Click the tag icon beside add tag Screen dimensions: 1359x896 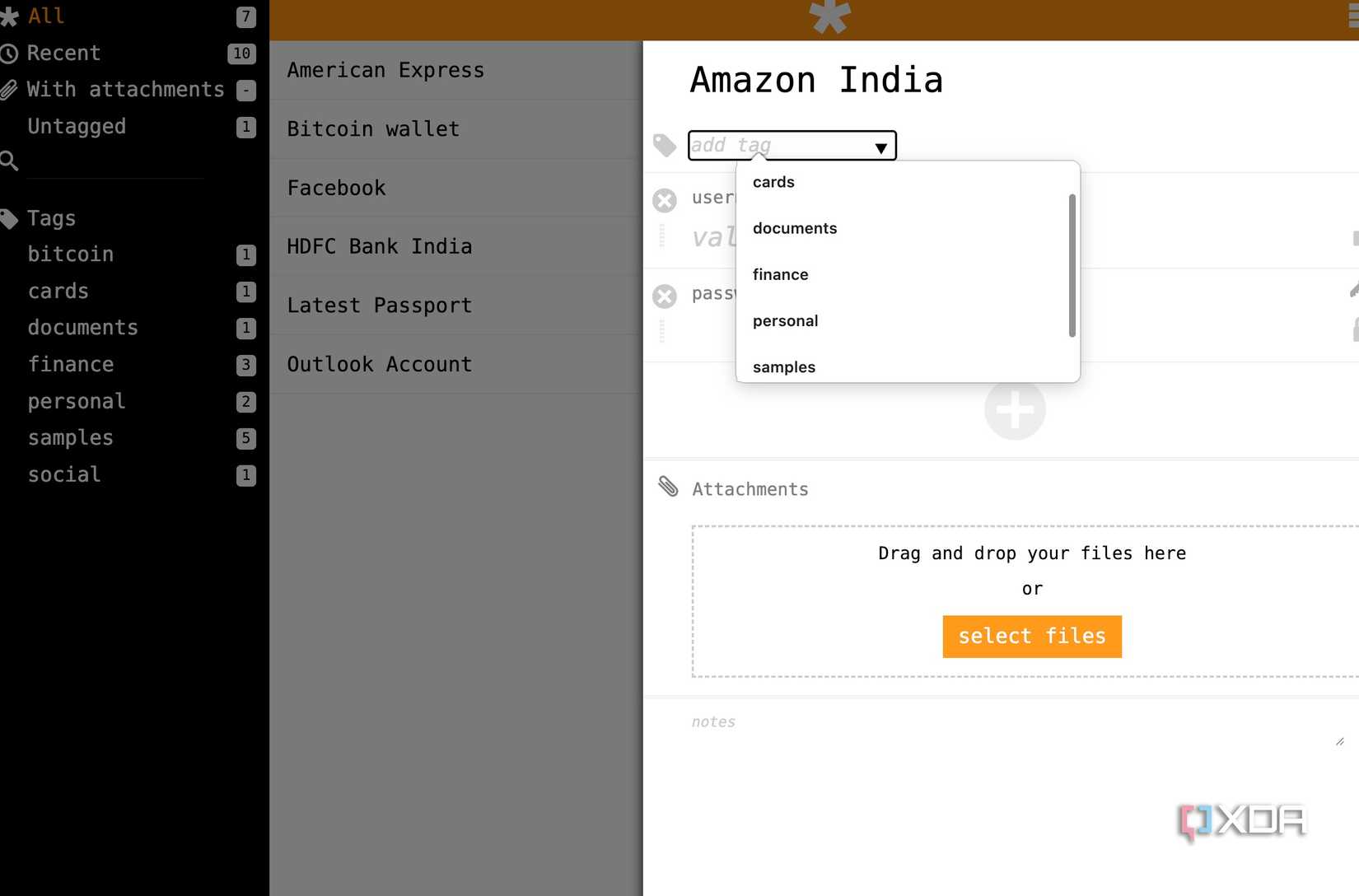tap(665, 146)
